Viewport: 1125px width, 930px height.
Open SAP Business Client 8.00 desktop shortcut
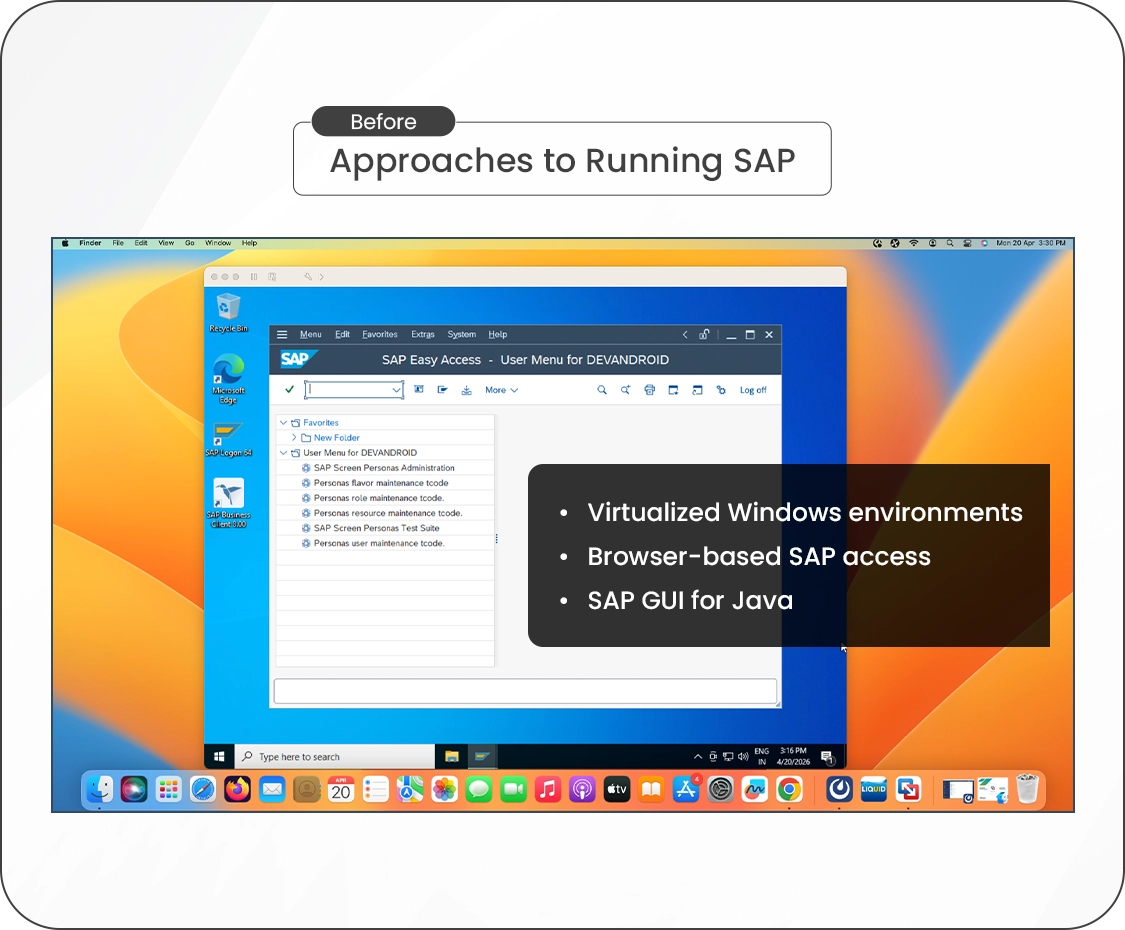228,503
